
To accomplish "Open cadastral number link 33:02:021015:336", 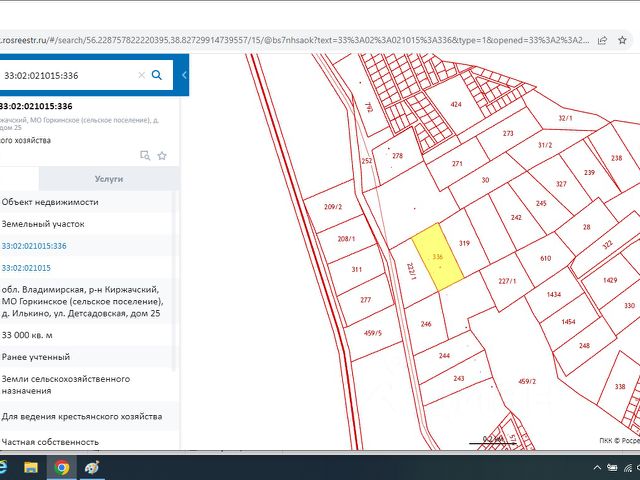I will [x=34, y=246].
